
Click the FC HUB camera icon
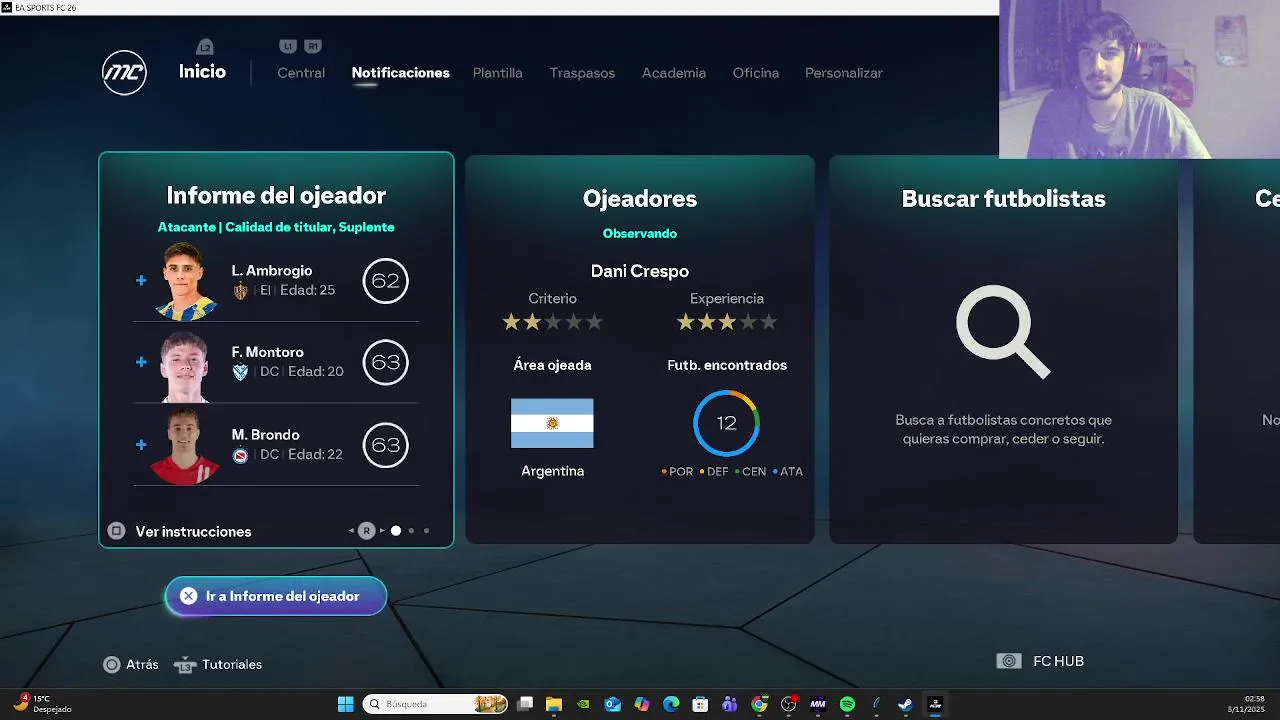pyautogui.click(x=1009, y=661)
